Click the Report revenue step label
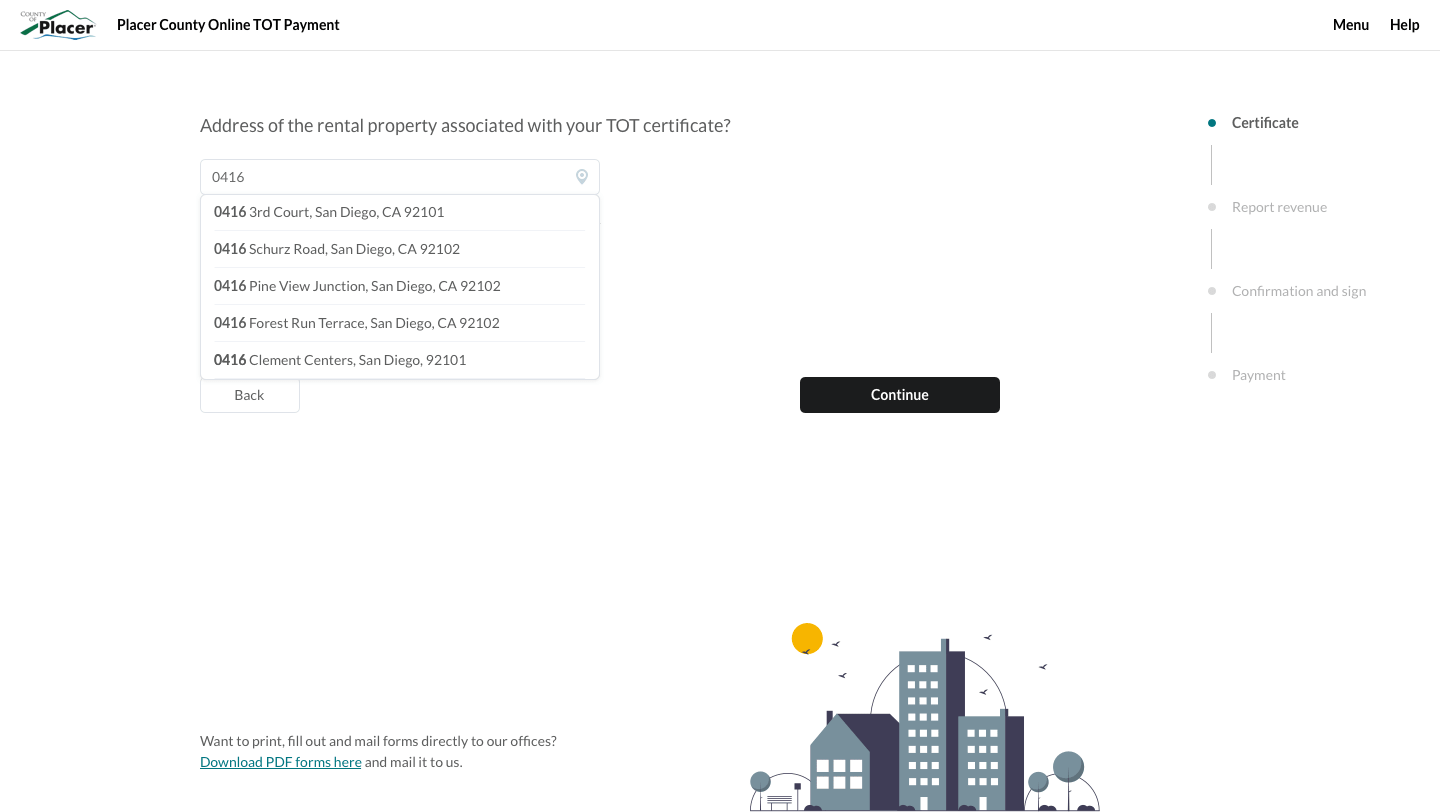Screen dimensions: 1440x812 (1279, 206)
